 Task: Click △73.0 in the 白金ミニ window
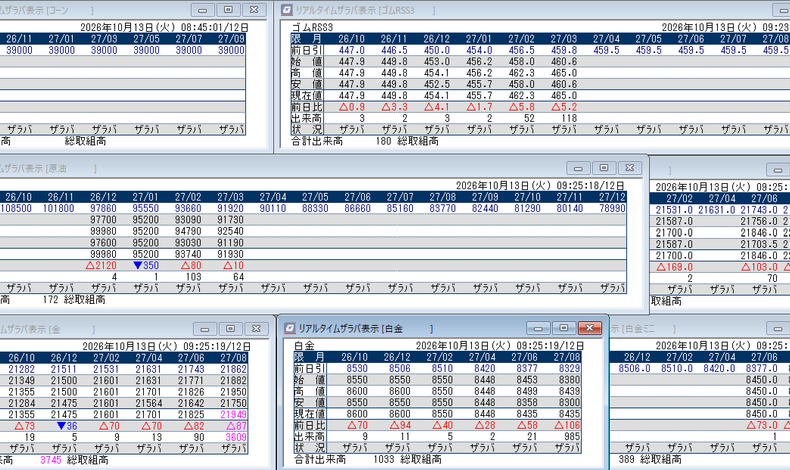[x=762, y=425]
